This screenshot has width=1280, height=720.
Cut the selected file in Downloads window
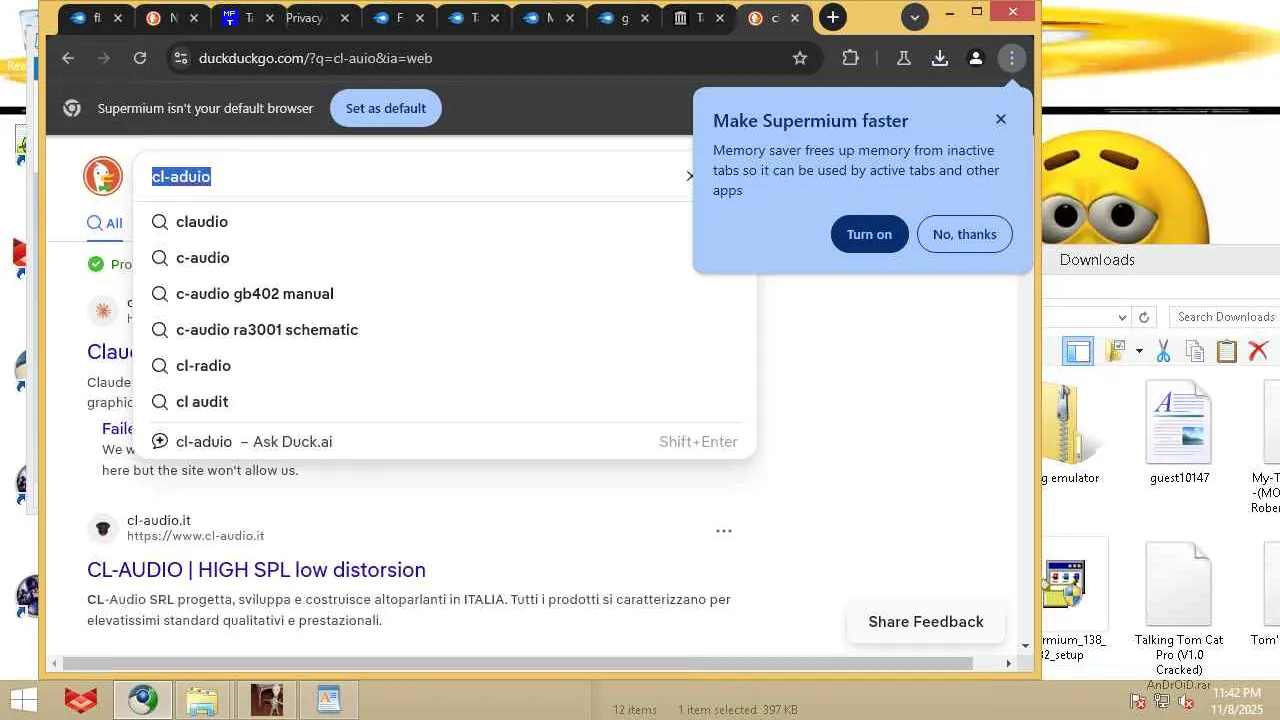[1163, 351]
